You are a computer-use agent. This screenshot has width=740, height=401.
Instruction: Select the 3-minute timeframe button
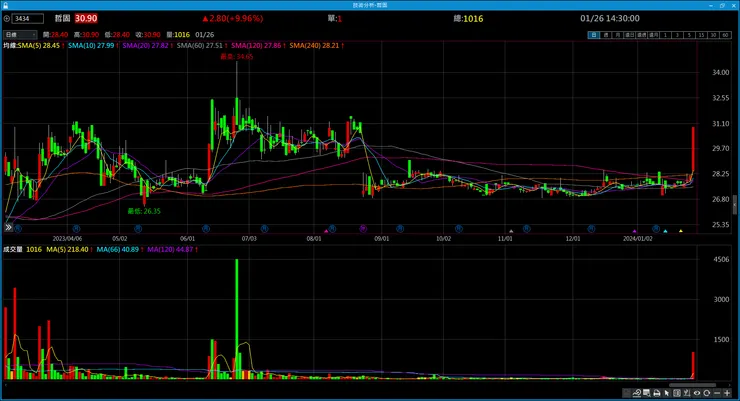pyautogui.click(x=678, y=35)
